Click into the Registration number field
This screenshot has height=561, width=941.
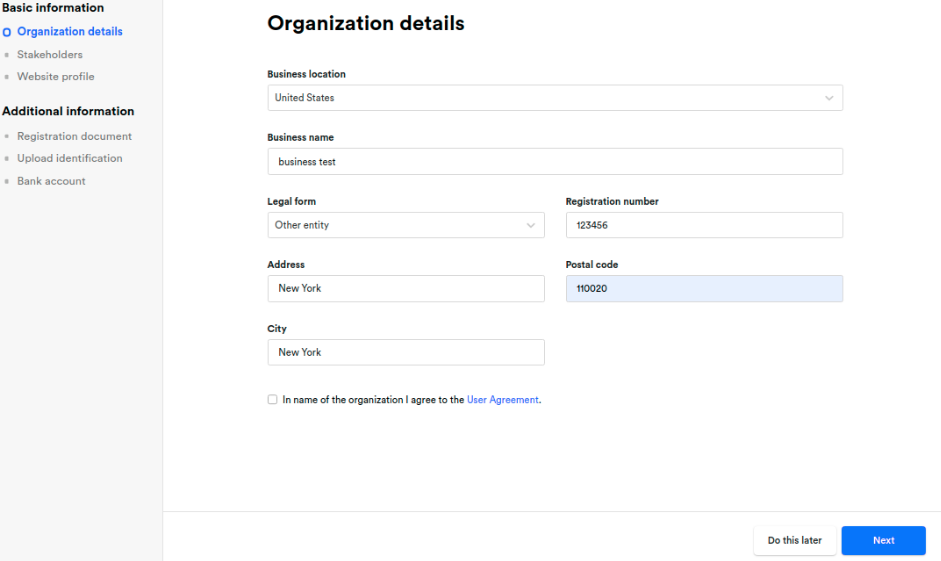point(704,225)
